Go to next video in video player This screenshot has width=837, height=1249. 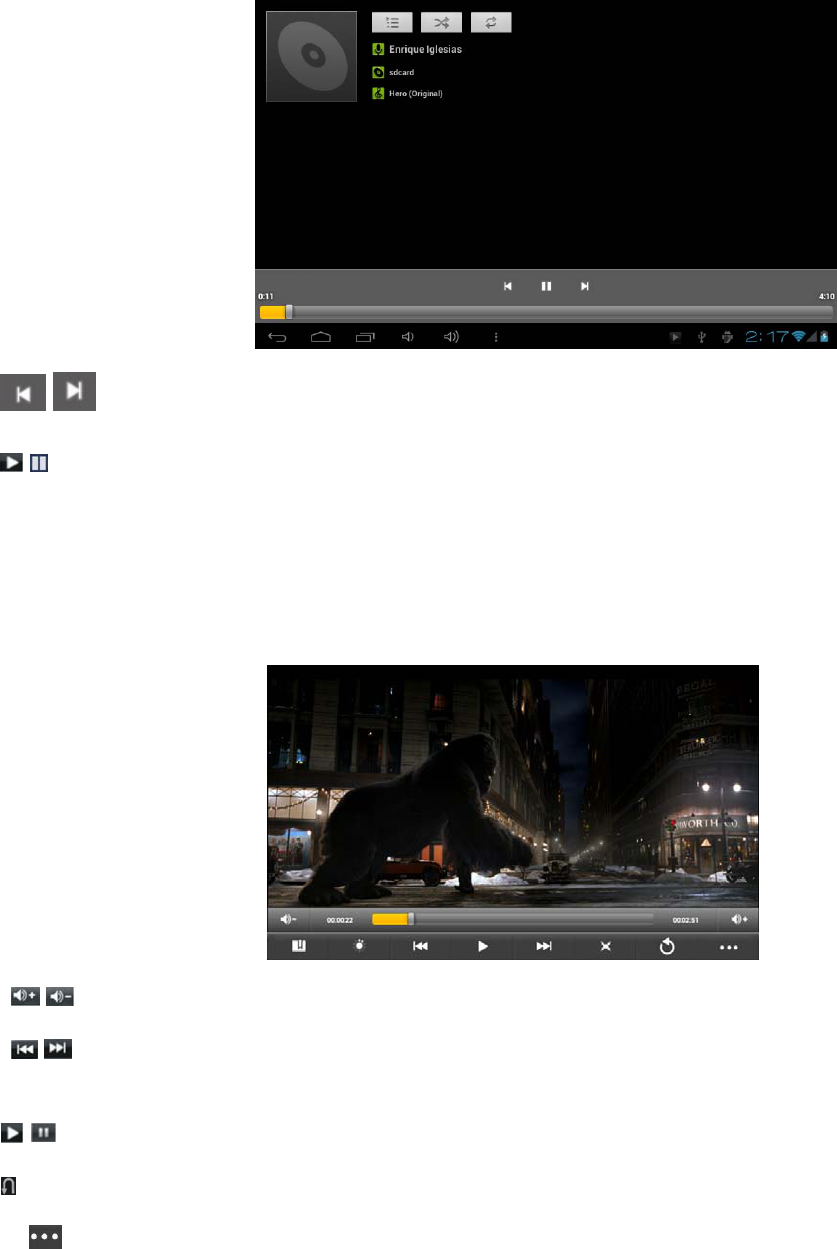(544, 946)
